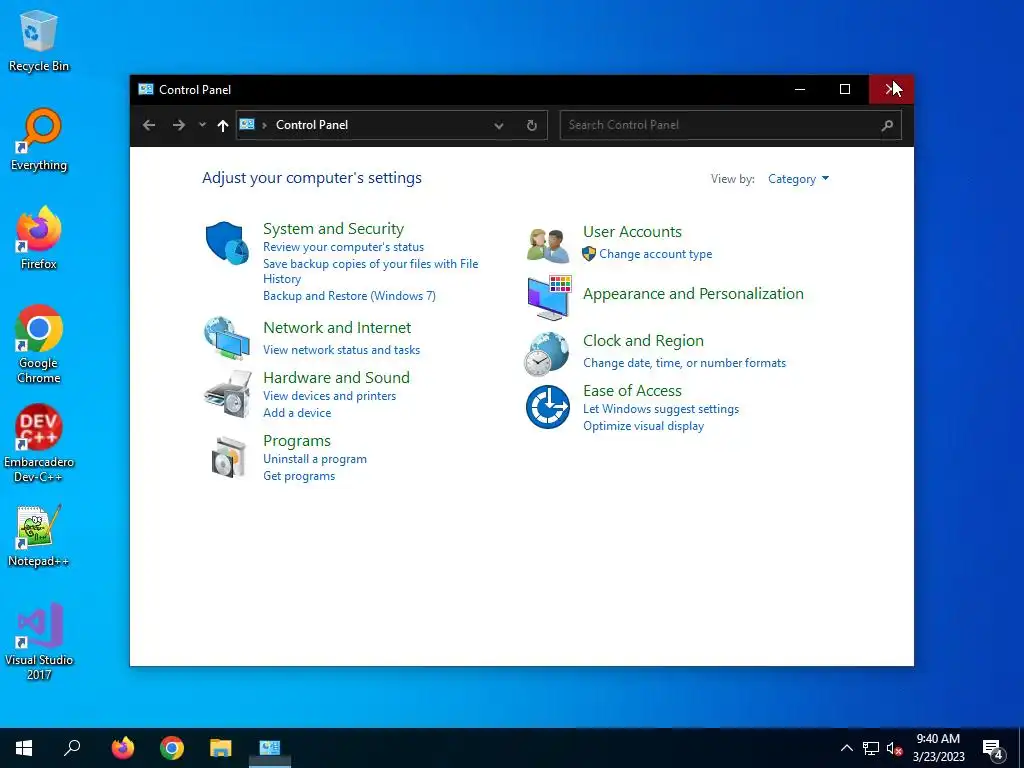Go up one level with up arrow
This screenshot has width=1024, height=768.
pos(223,125)
